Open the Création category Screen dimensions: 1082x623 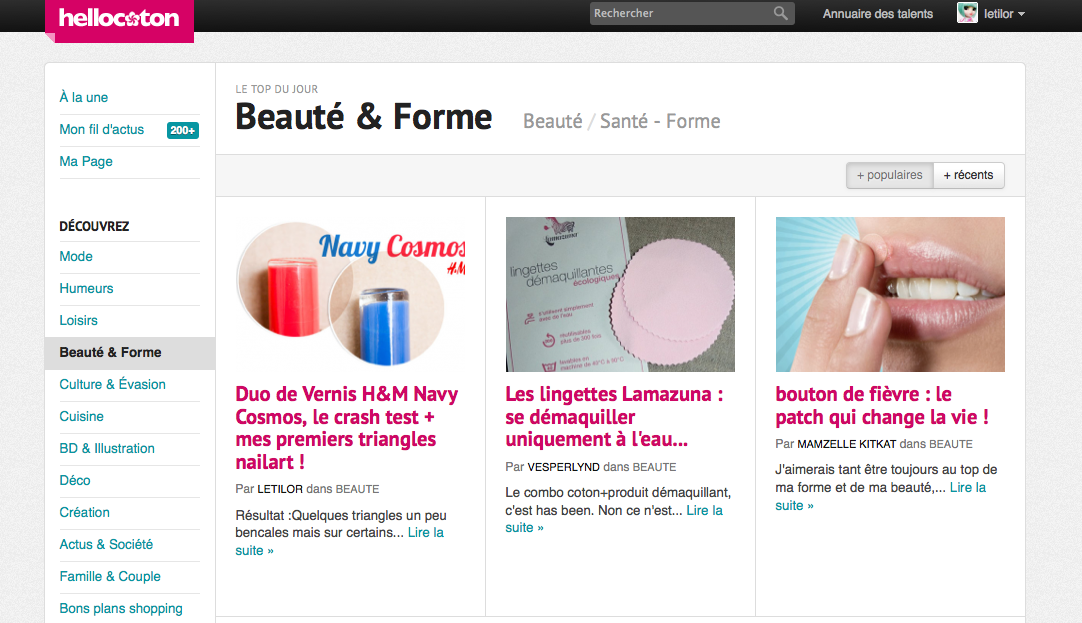coord(84,512)
